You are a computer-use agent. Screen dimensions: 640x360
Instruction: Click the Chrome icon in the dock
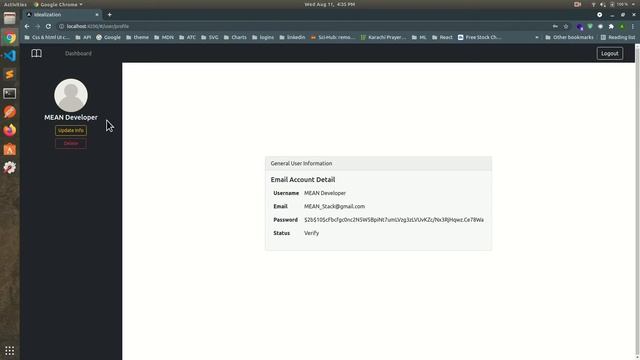coord(10,38)
